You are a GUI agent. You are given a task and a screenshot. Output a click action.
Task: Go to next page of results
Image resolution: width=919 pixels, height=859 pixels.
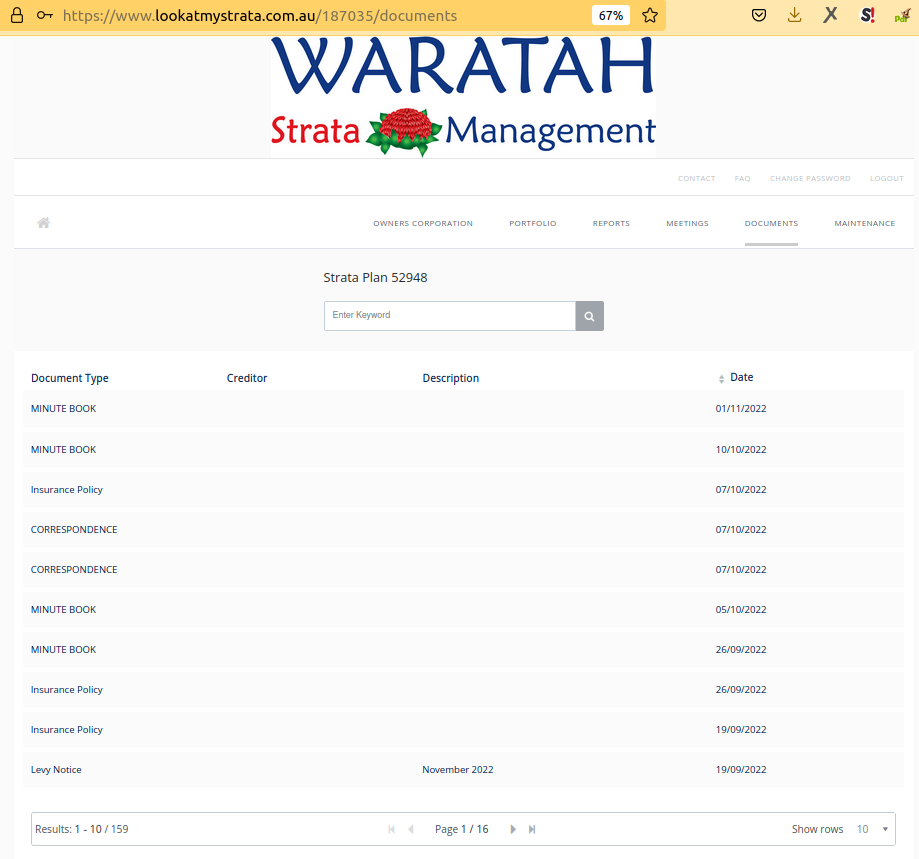point(513,829)
